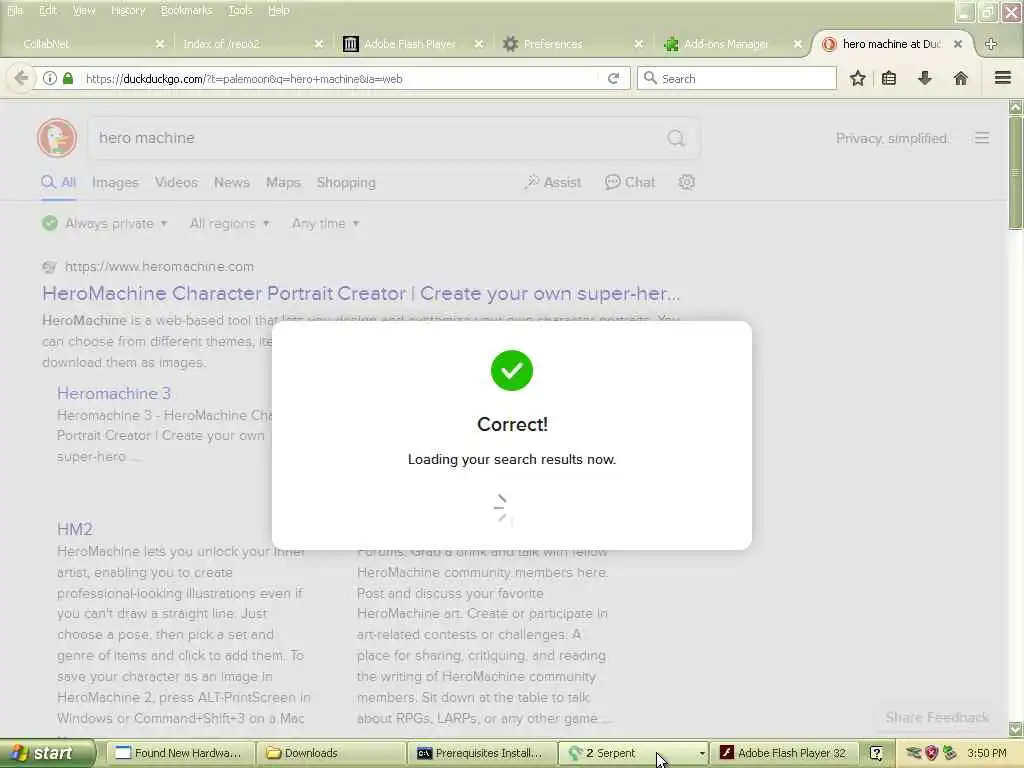This screenshot has height=768, width=1024.
Task: Expand the Serpent taskbar group dropdown arrow
Action: [x=702, y=753]
